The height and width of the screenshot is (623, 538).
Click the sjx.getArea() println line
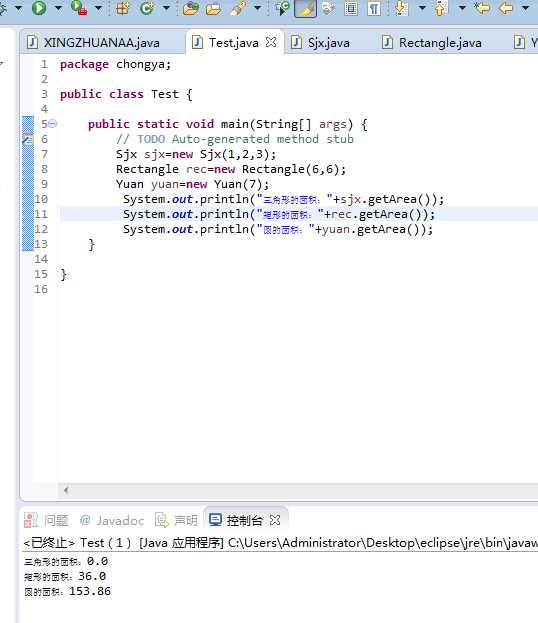(283, 199)
